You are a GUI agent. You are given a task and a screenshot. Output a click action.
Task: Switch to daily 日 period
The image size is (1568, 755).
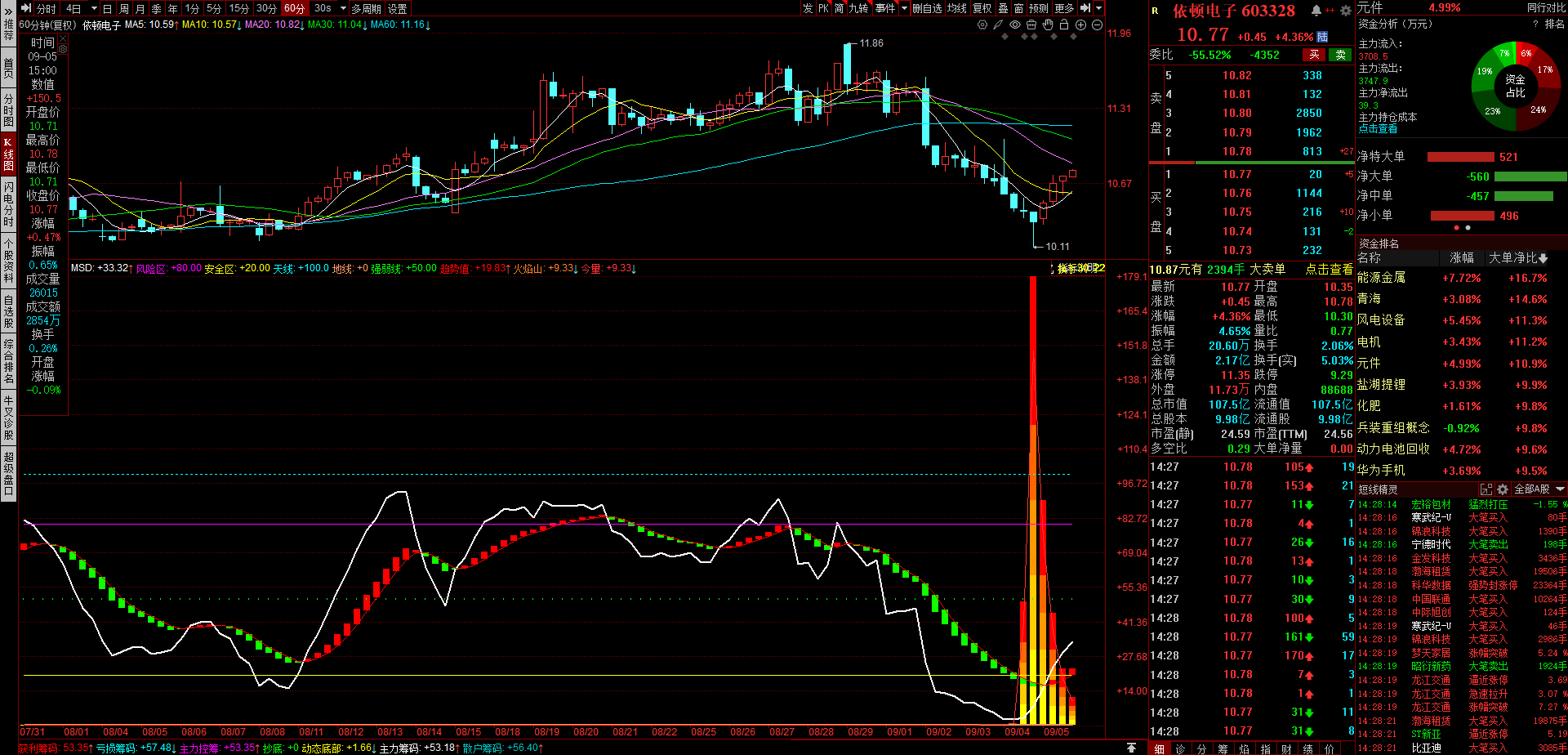pos(107,8)
